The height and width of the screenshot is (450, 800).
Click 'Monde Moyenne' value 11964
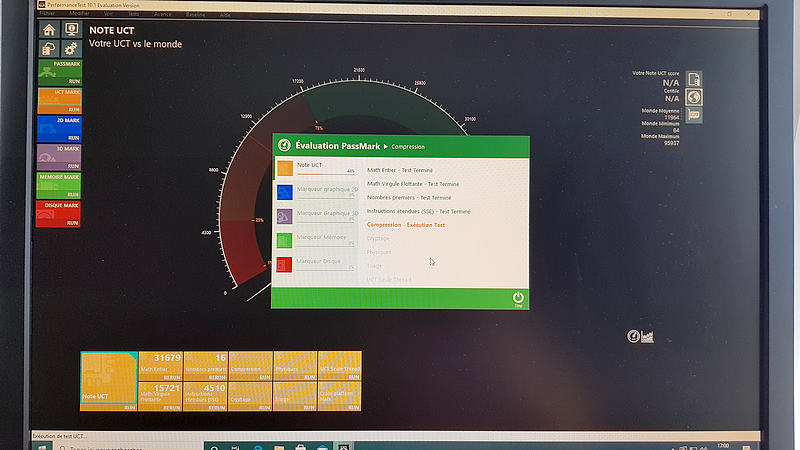click(x=671, y=117)
